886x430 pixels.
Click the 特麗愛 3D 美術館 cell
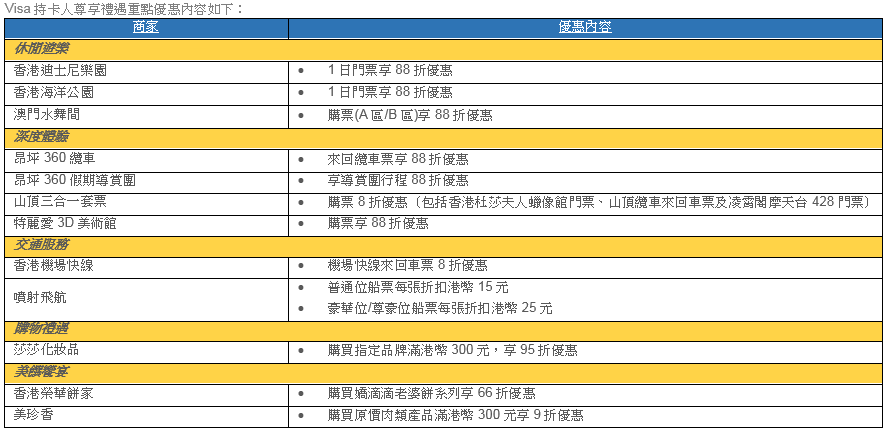pos(146,225)
